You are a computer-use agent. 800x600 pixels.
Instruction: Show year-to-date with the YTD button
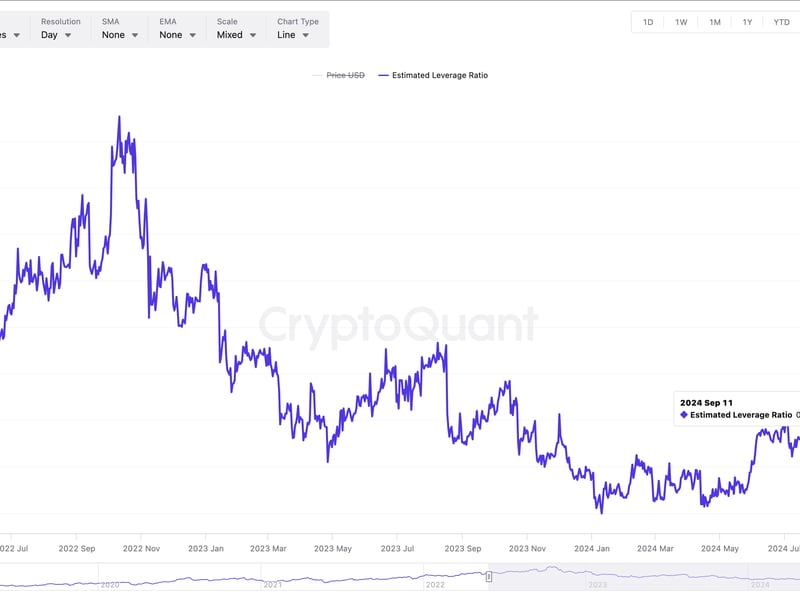(x=781, y=22)
